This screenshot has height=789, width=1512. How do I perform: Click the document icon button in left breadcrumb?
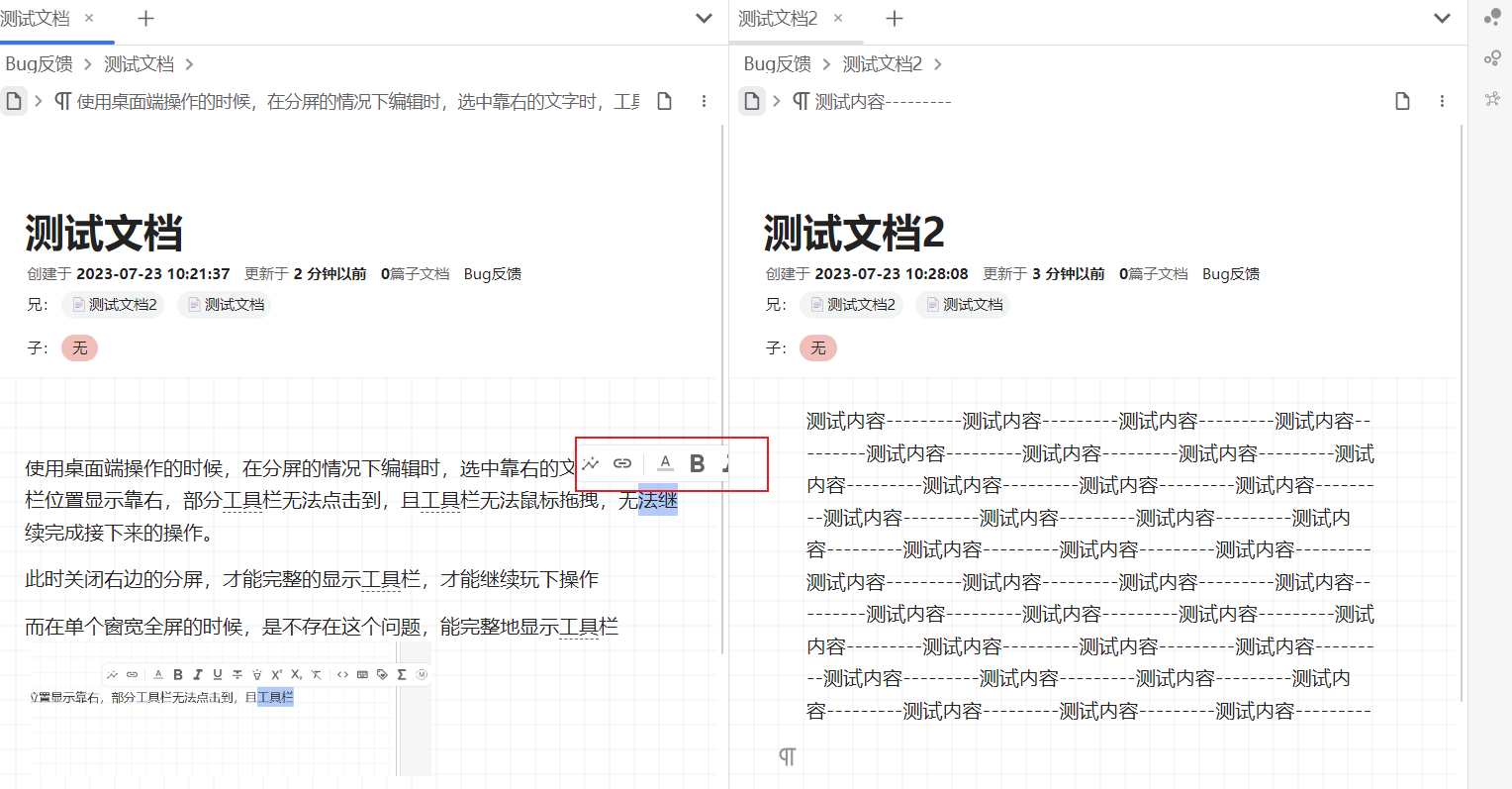point(14,101)
